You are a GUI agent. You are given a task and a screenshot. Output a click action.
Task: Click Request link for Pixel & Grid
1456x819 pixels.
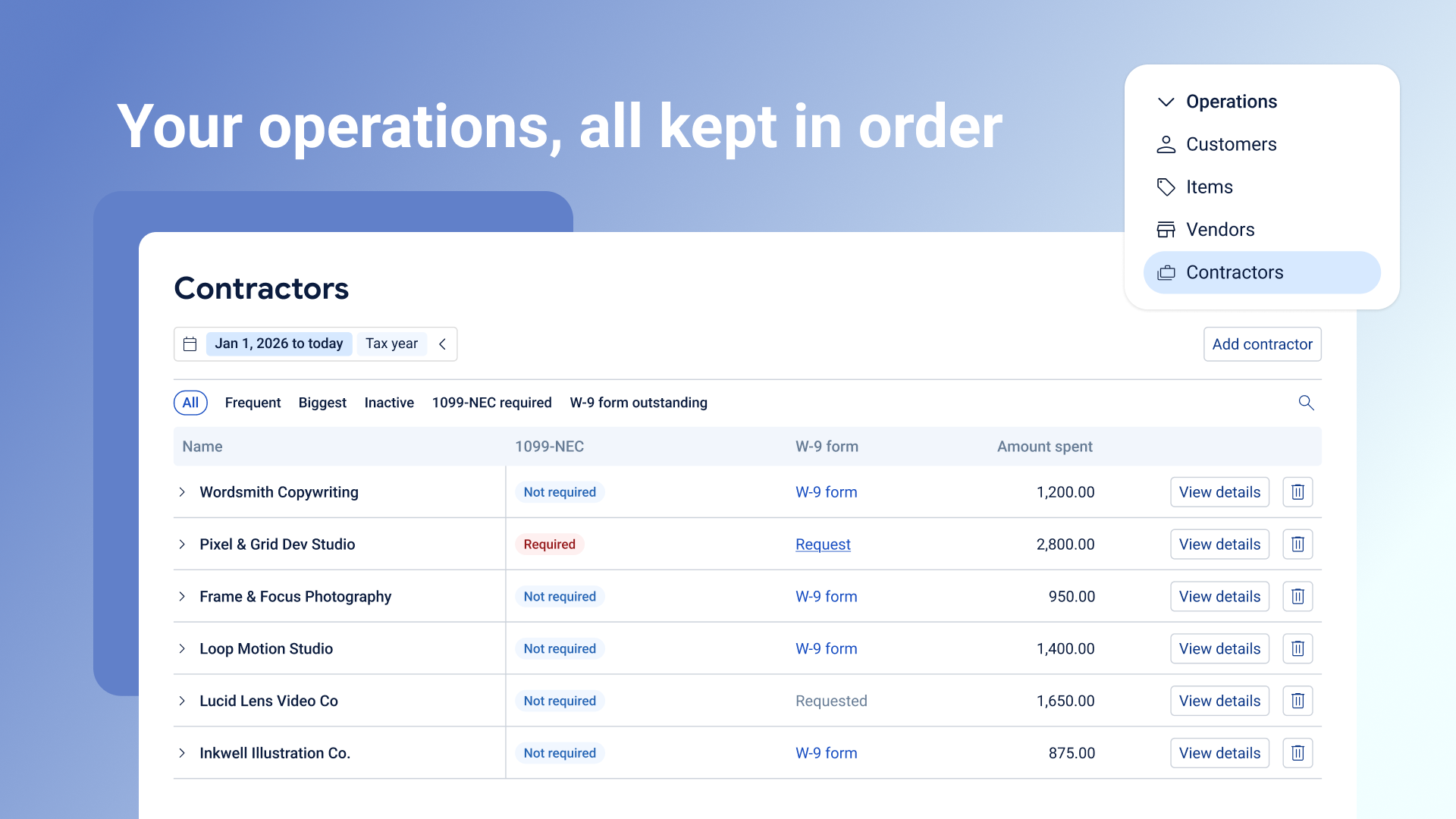click(x=823, y=544)
